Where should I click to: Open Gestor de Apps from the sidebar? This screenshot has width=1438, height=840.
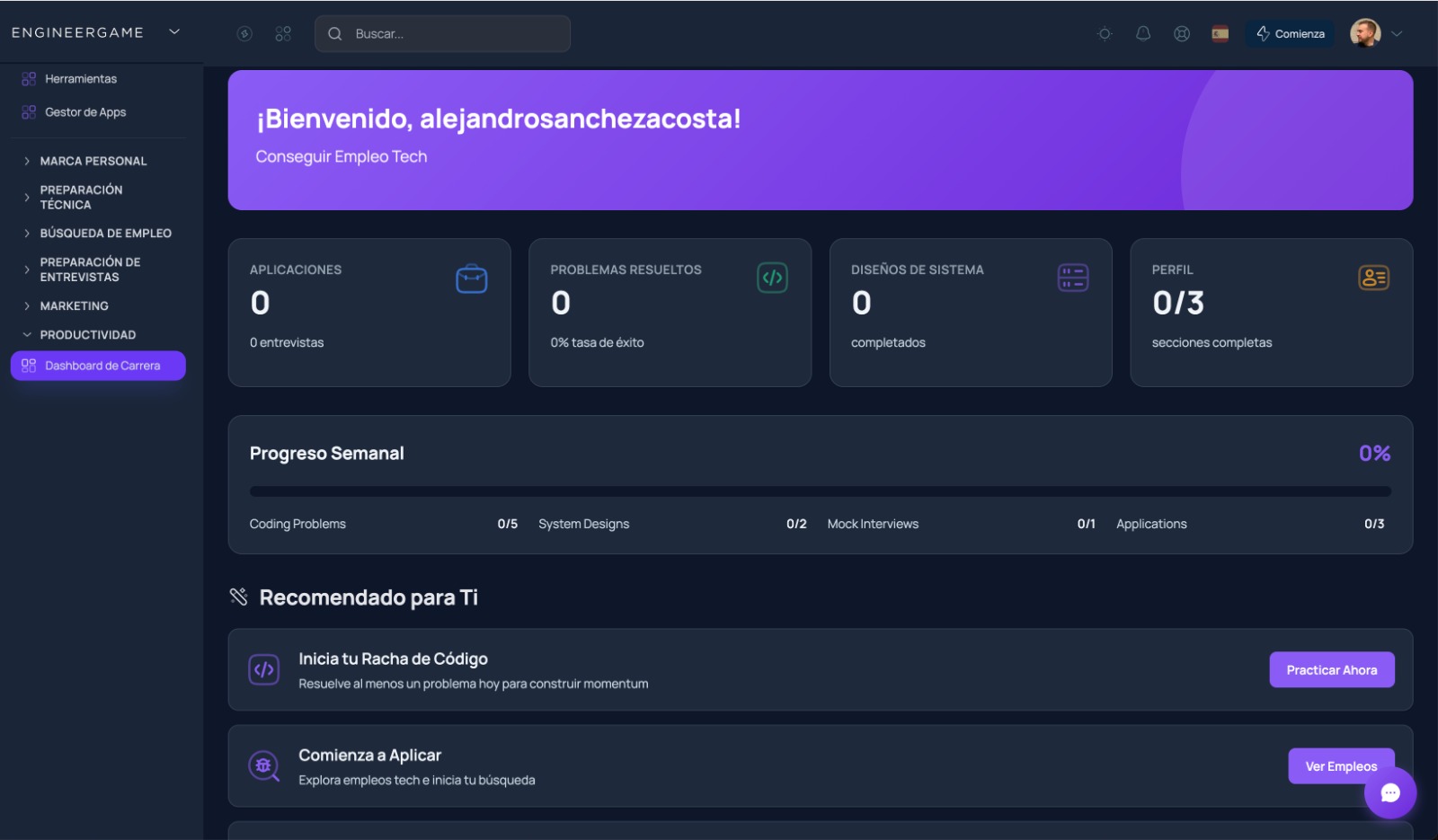(85, 111)
